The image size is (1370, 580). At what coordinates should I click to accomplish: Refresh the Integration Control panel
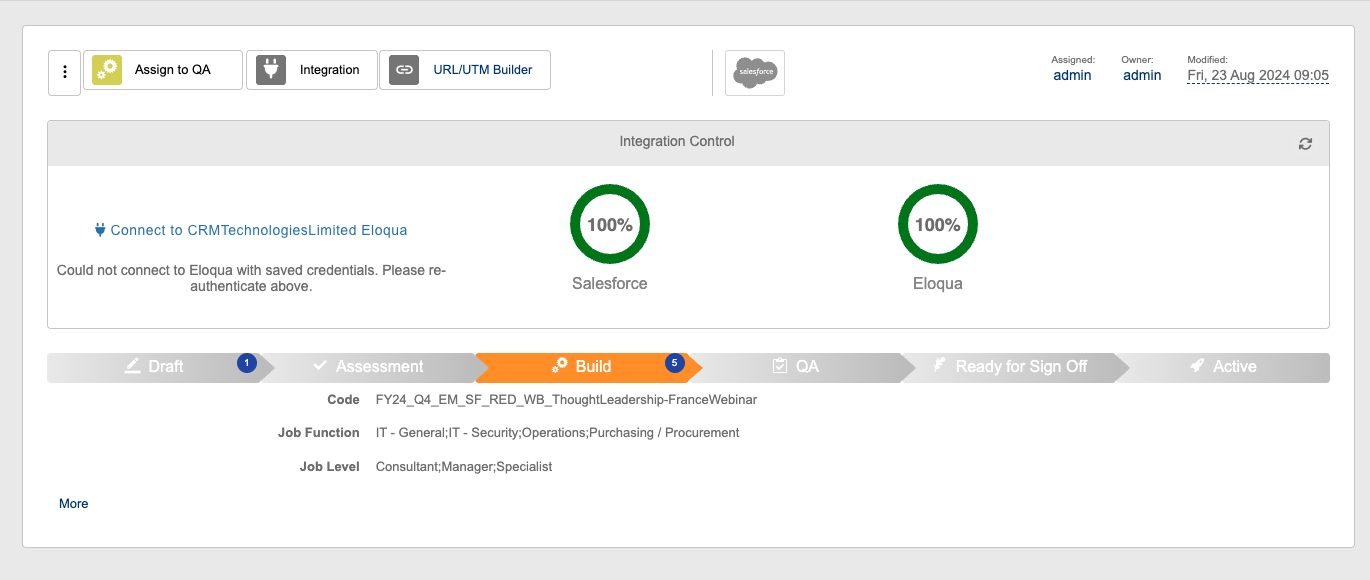coord(1305,143)
